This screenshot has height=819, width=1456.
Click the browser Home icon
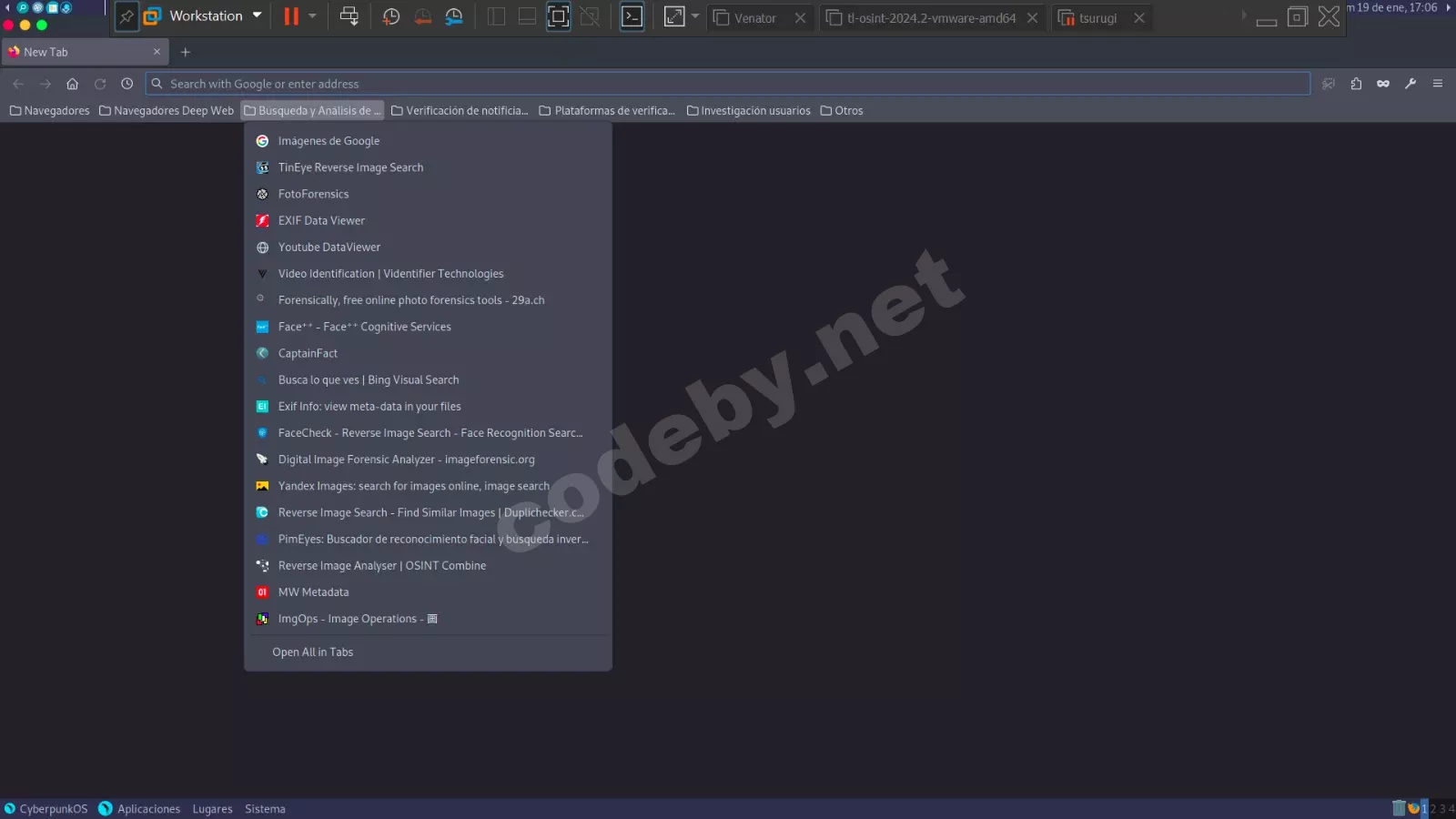point(72,83)
